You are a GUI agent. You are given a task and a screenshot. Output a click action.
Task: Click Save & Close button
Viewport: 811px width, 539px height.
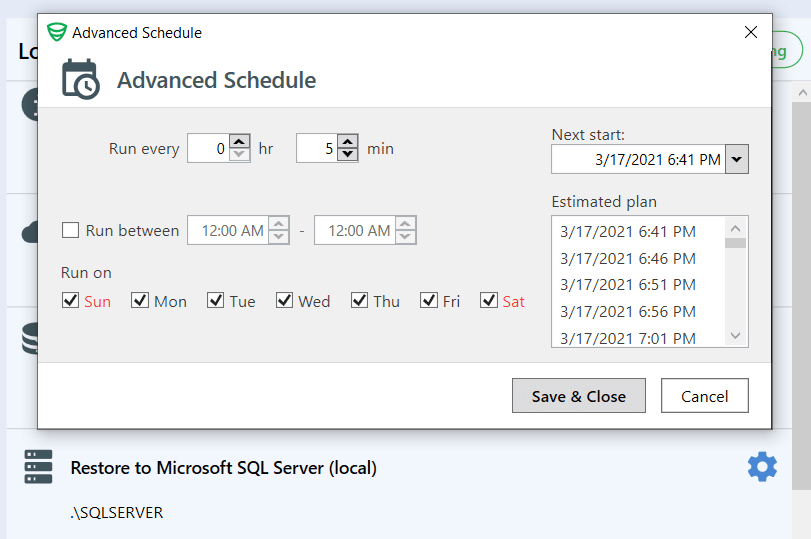point(579,396)
